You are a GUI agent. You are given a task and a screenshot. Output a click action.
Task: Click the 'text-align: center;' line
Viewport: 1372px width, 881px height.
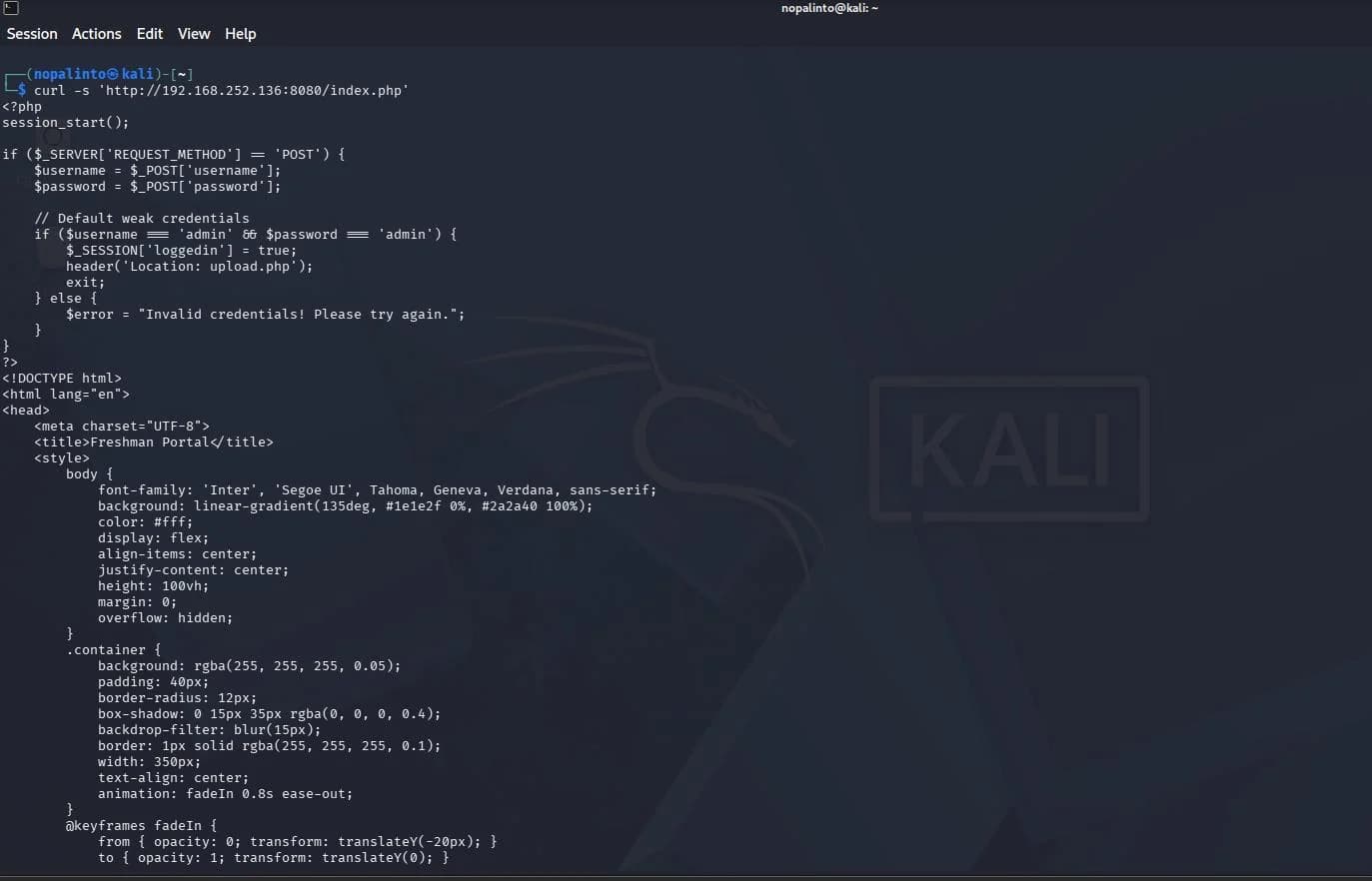pos(174,777)
